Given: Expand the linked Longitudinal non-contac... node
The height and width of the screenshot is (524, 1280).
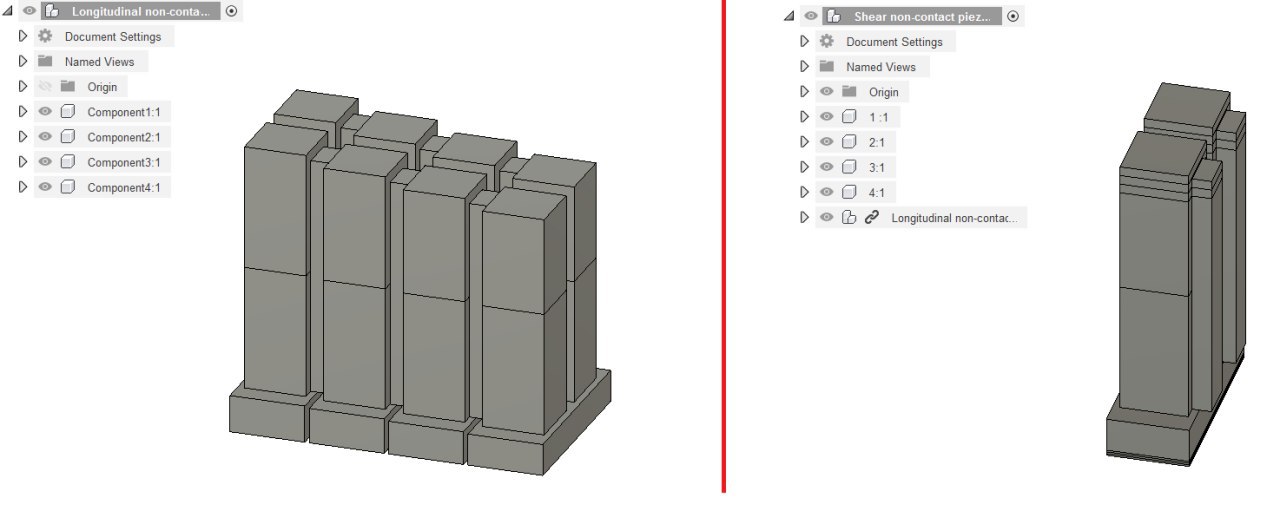Looking at the screenshot, I should (804, 217).
